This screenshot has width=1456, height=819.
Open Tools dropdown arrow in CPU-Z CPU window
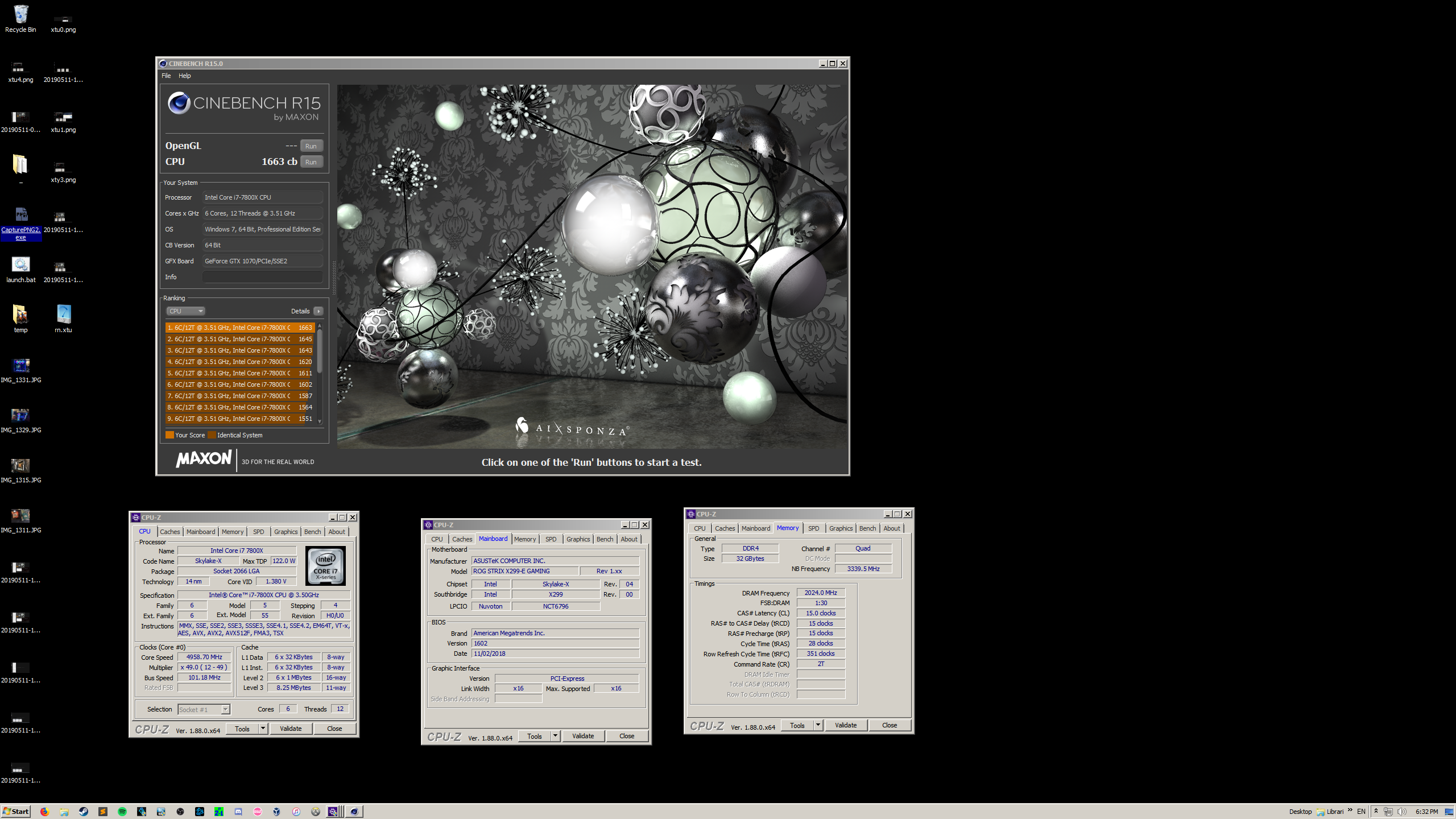click(x=263, y=729)
